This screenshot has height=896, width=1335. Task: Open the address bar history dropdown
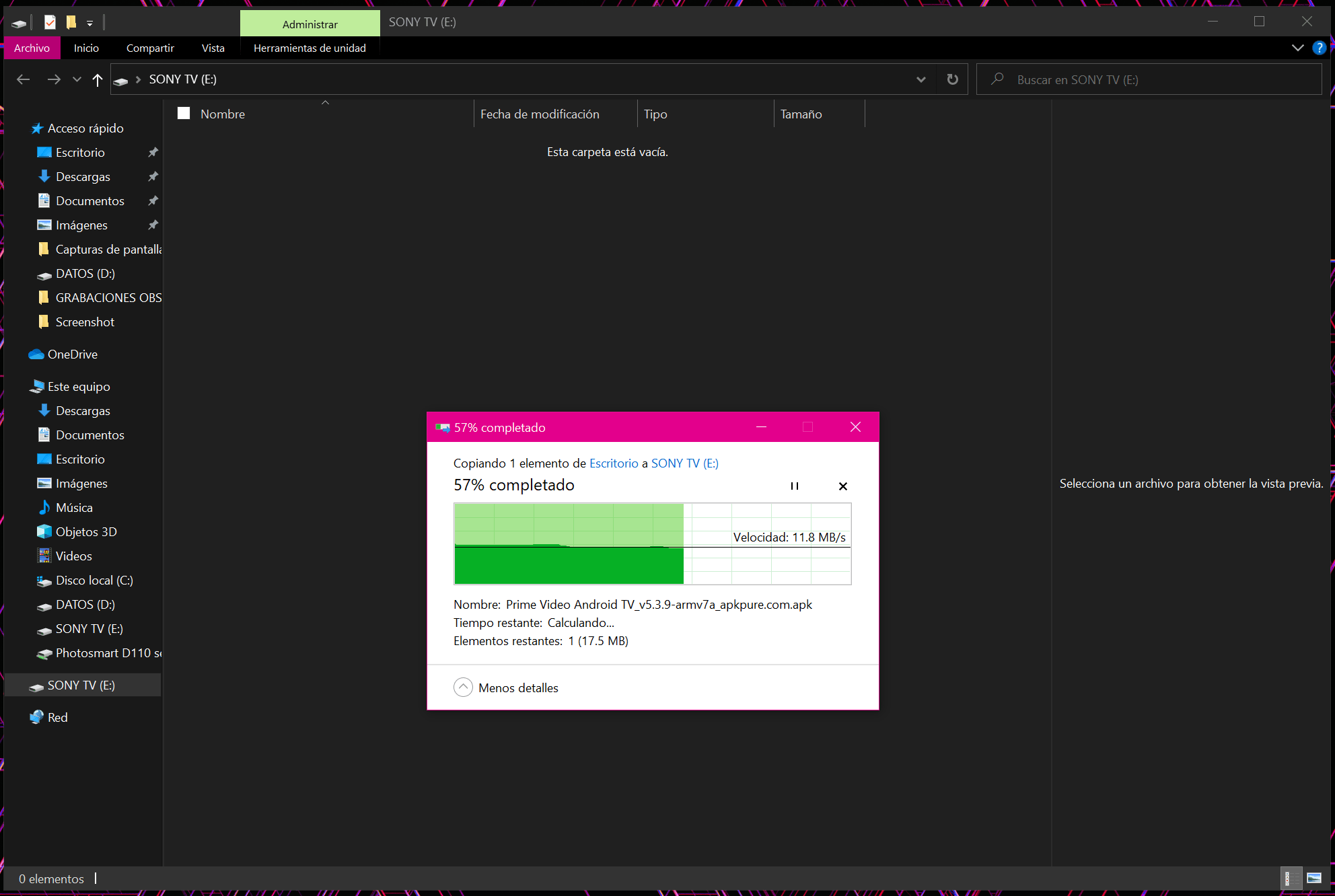(921, 79)
